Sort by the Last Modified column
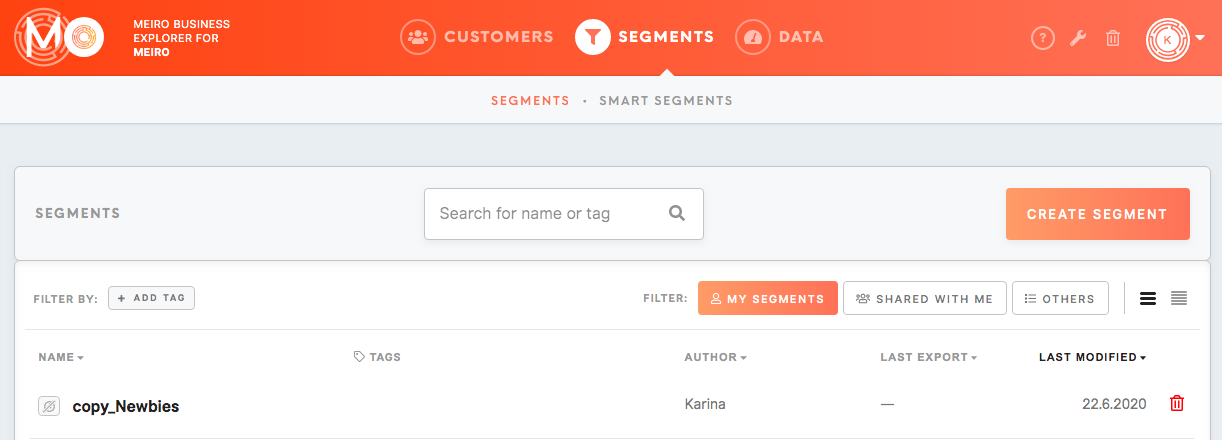Viewport: 1222px width, 440px height. 1092,357
